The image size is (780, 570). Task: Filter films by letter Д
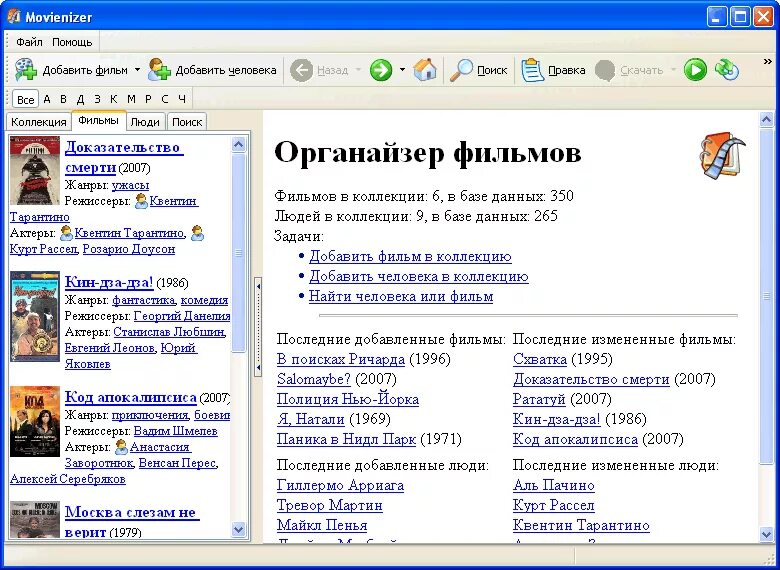[x=80, y=99]
